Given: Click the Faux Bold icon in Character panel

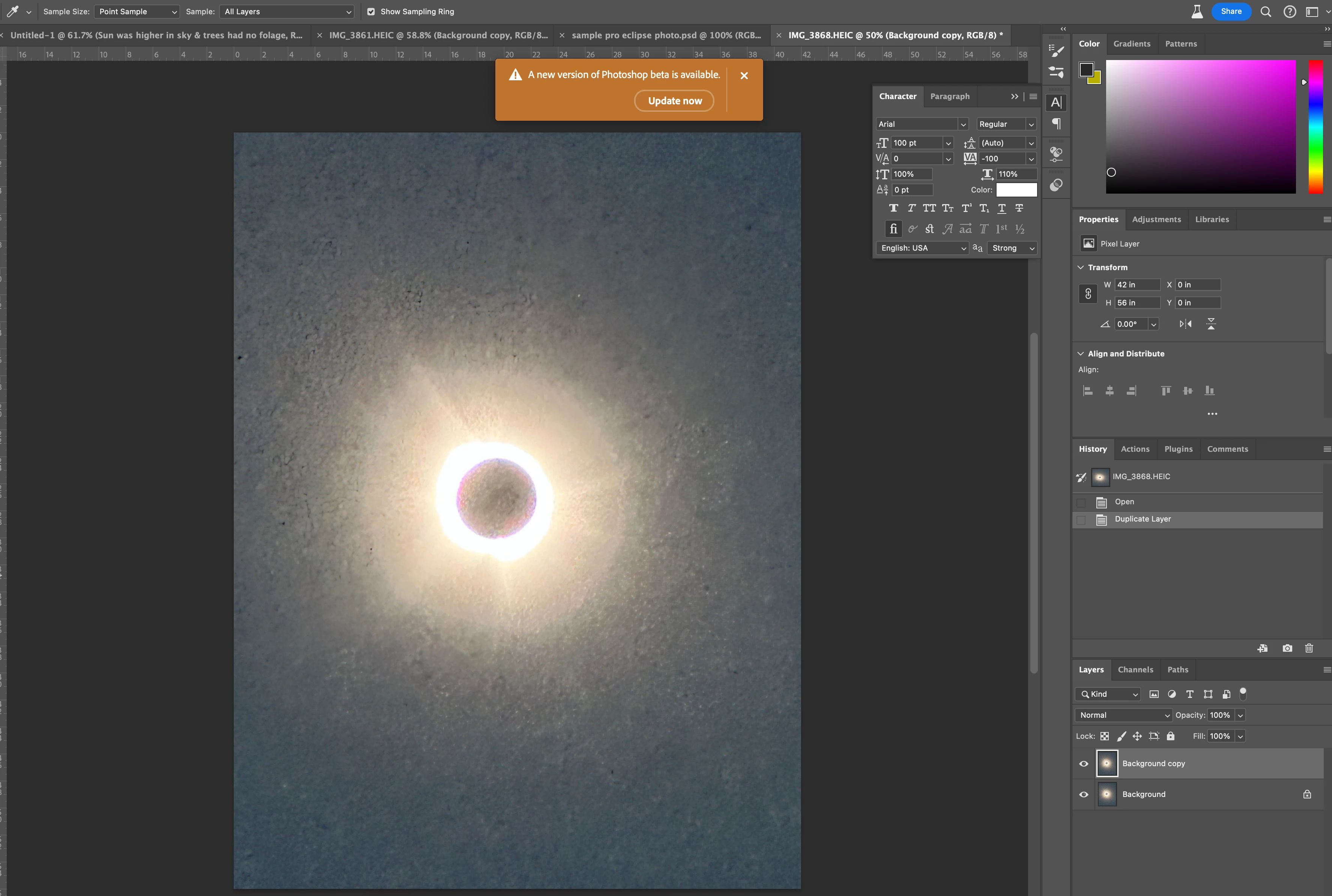Looking at the screenshot, I should point(894,208).
